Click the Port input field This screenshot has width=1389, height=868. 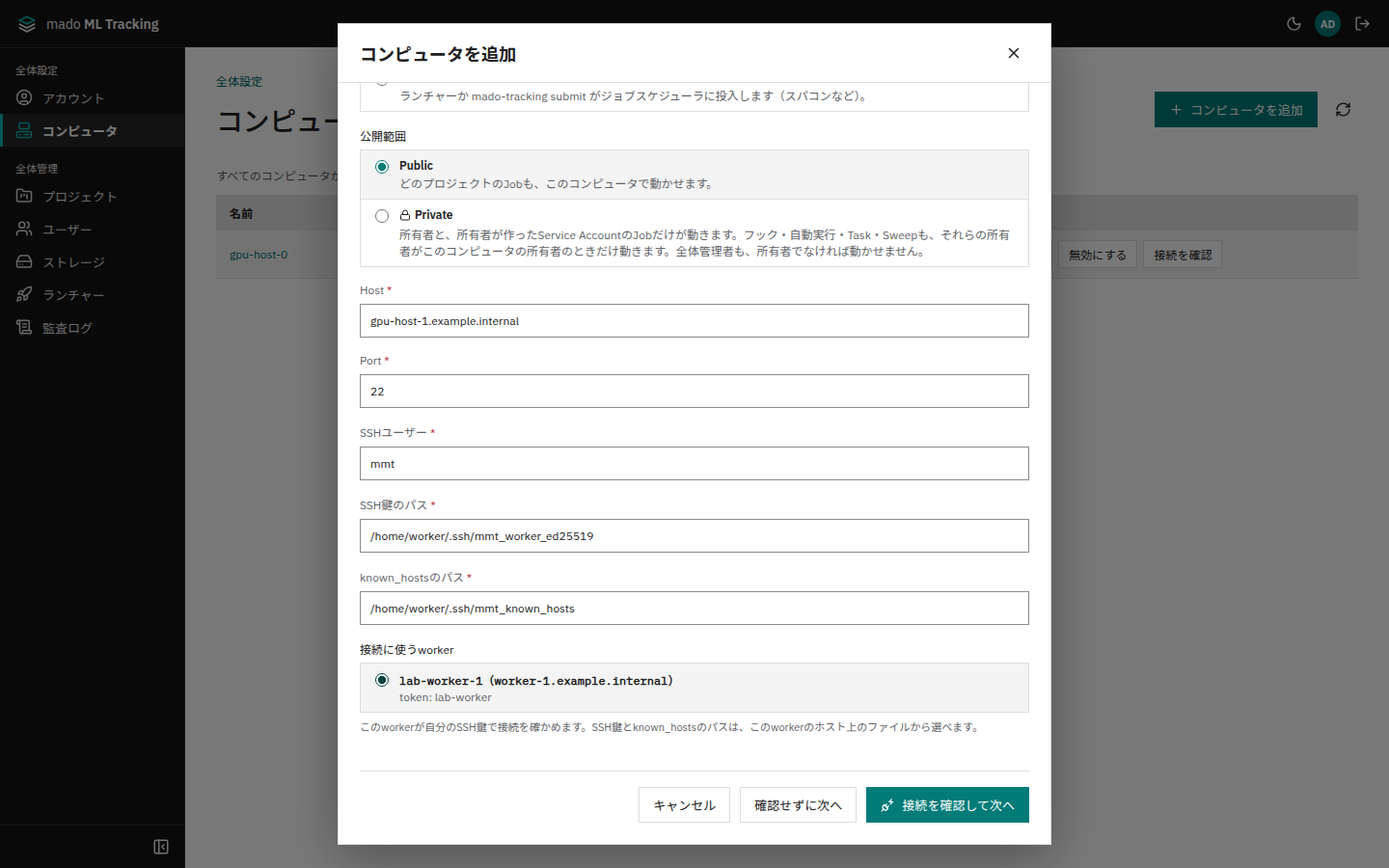pos(694,392)
